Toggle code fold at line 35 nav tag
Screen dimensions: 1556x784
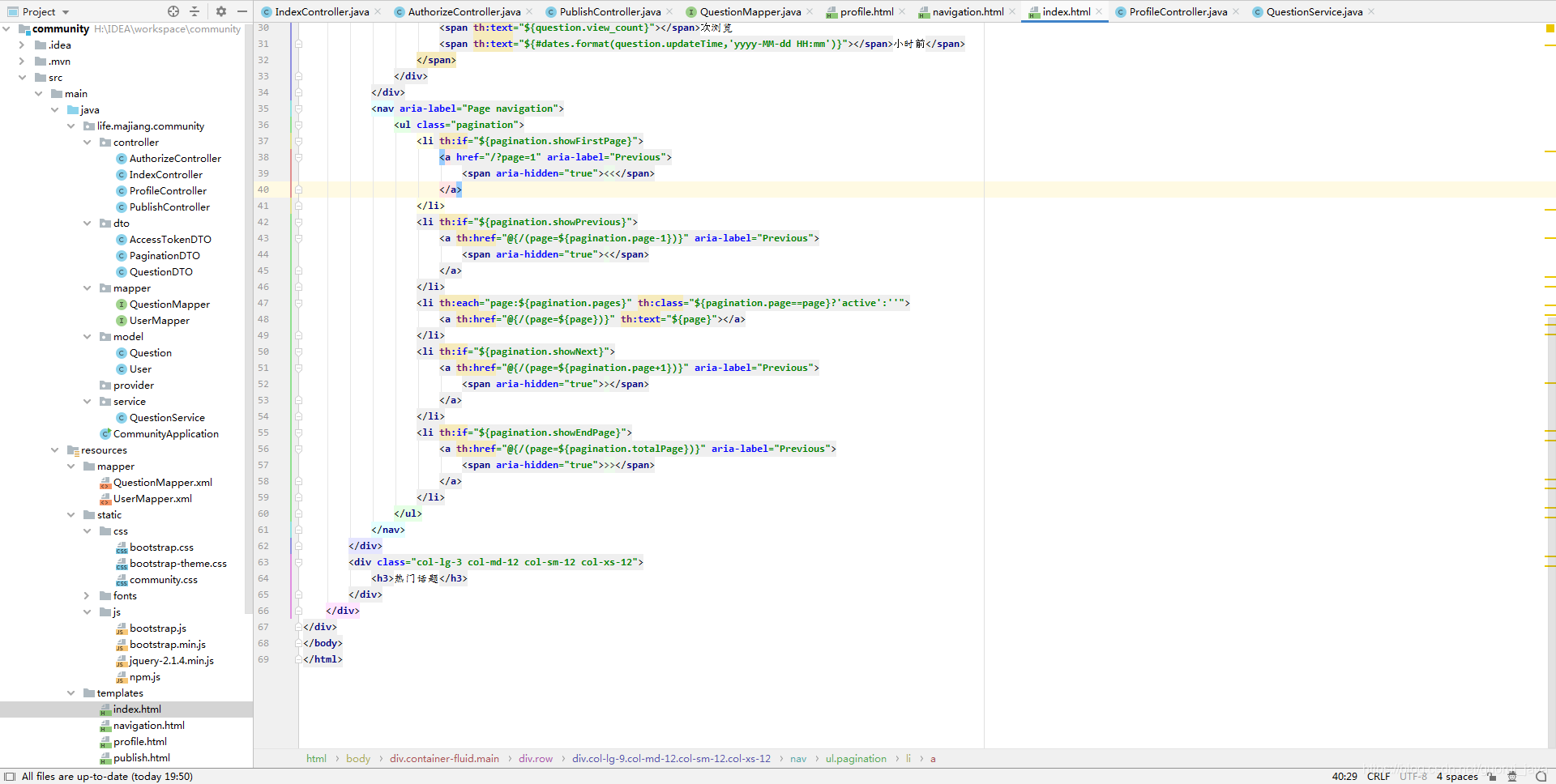[x=298, y=109]
